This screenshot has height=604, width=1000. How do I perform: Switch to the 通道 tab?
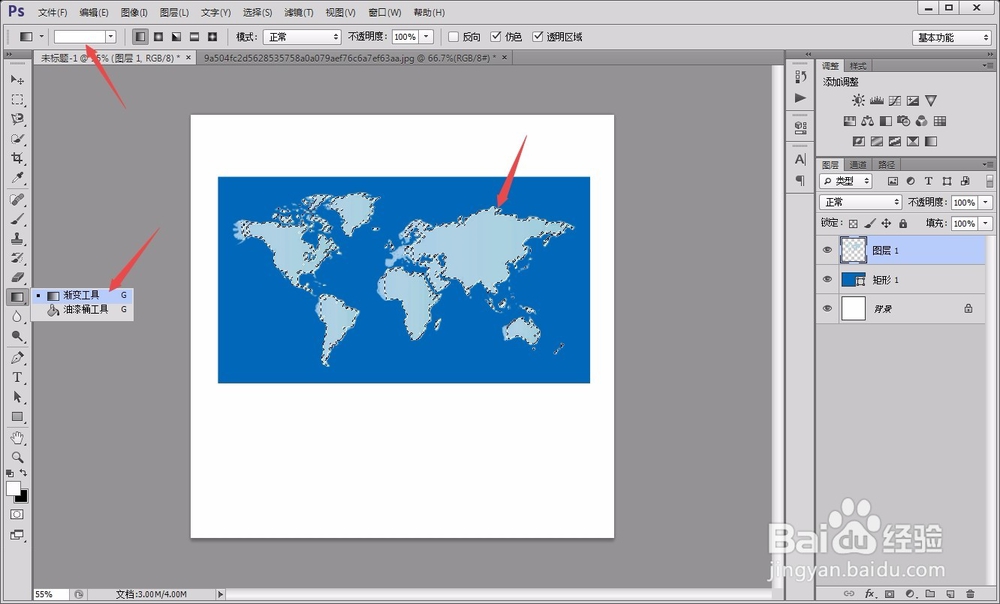tap(858, 165)
